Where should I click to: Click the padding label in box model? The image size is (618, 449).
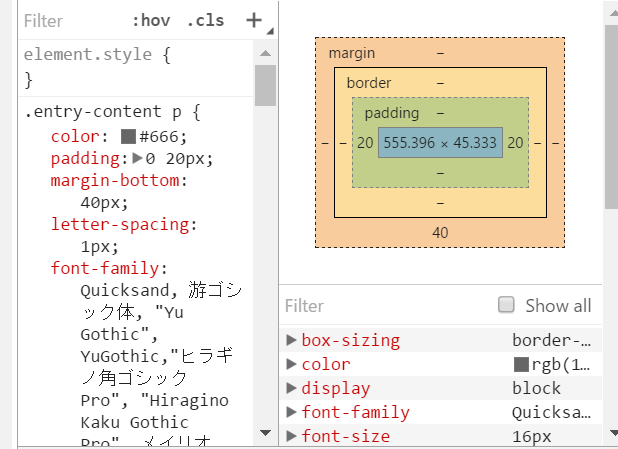(x=392, y=114)
